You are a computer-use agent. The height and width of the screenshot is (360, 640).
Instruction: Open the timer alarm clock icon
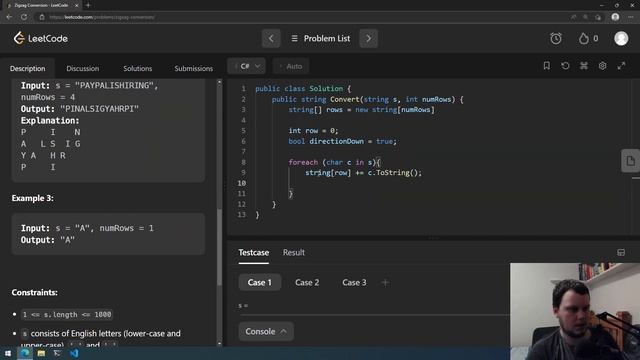pos(556,38)
